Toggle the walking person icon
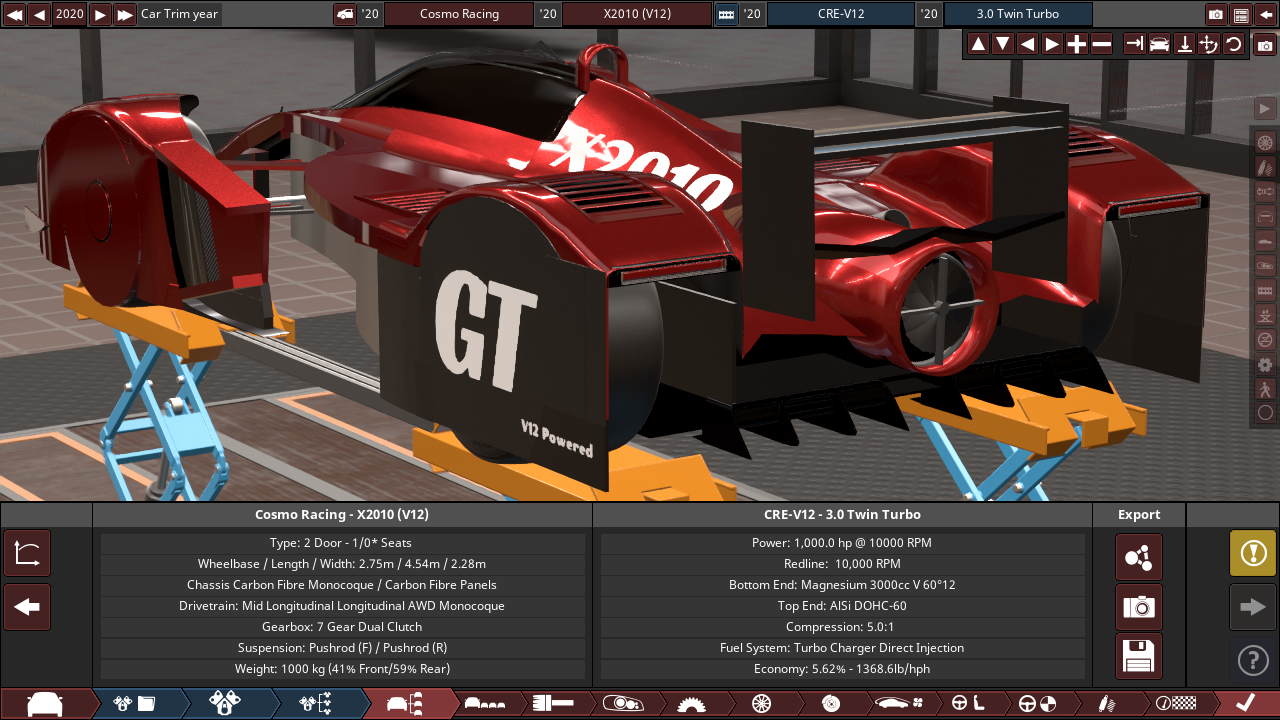The height and width of the screenshot is (720, 1280). click(1265, 389)
